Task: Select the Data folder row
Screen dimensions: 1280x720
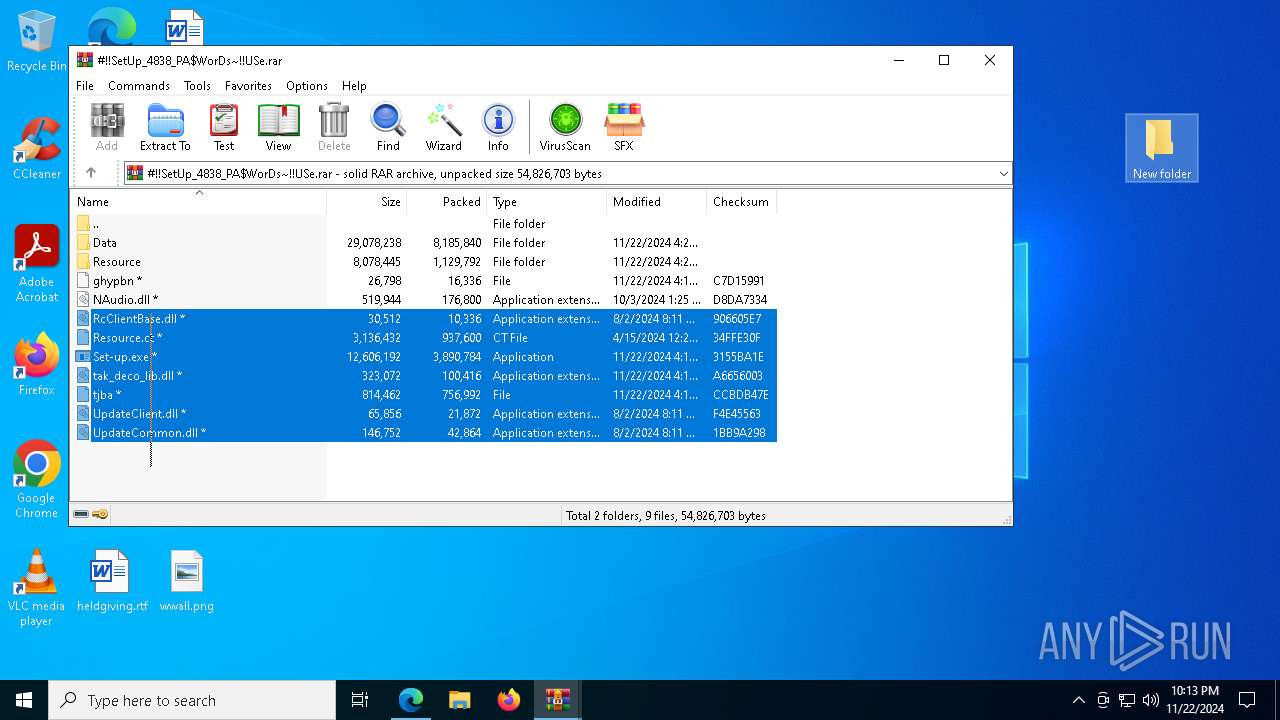Action: point(425,243)
